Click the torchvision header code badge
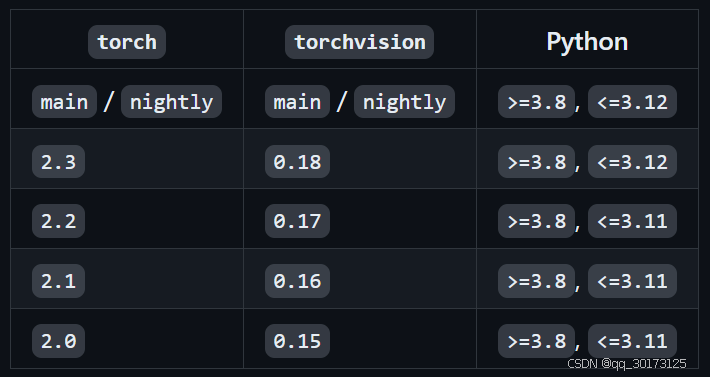Image resolution: width=710 pixels, height=377 pixels. [x=360, y=42]
